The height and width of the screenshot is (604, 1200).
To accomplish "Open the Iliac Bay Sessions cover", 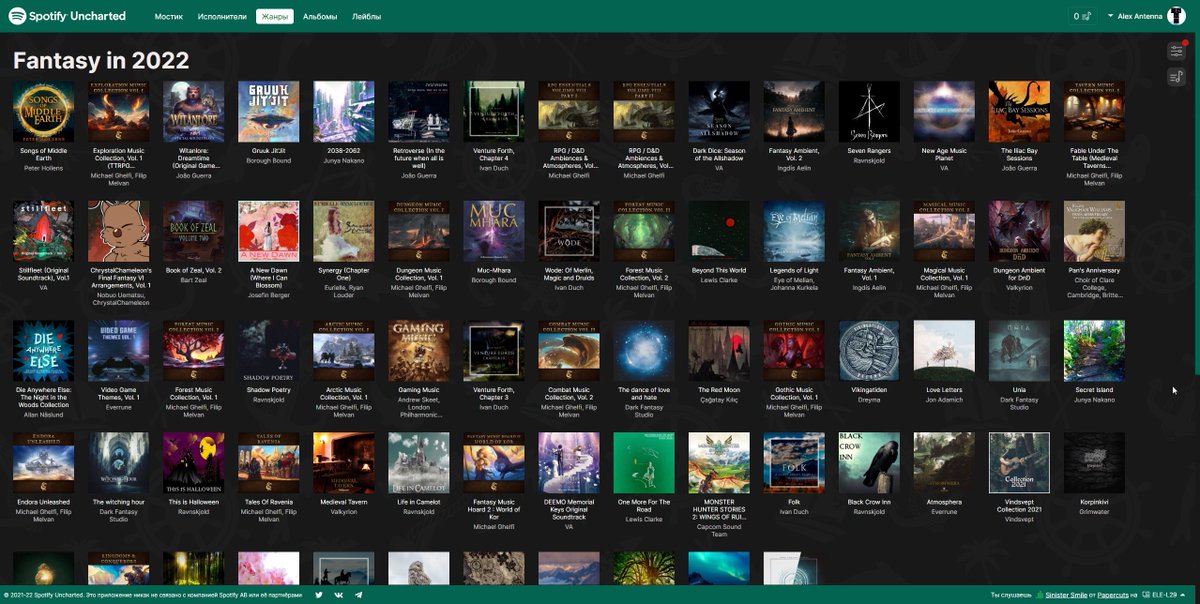I will [1019, 112].
